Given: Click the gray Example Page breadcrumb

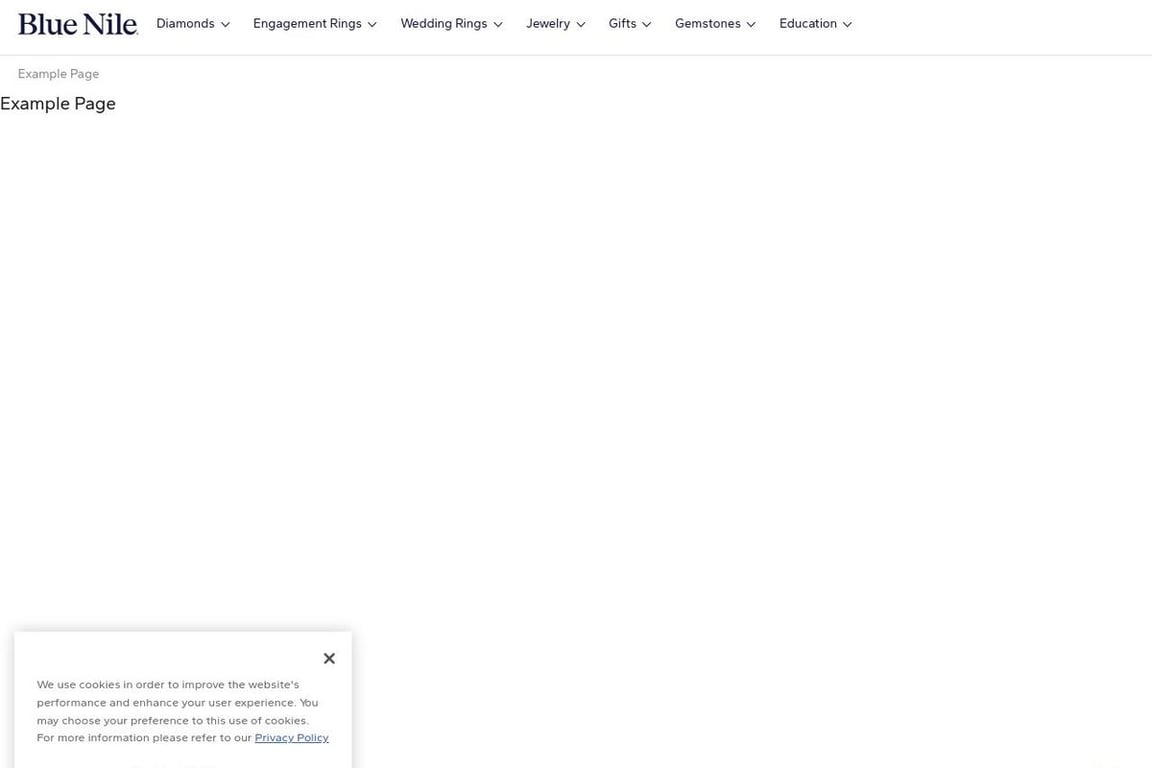Looking at the screenshot, I should 58,73.
